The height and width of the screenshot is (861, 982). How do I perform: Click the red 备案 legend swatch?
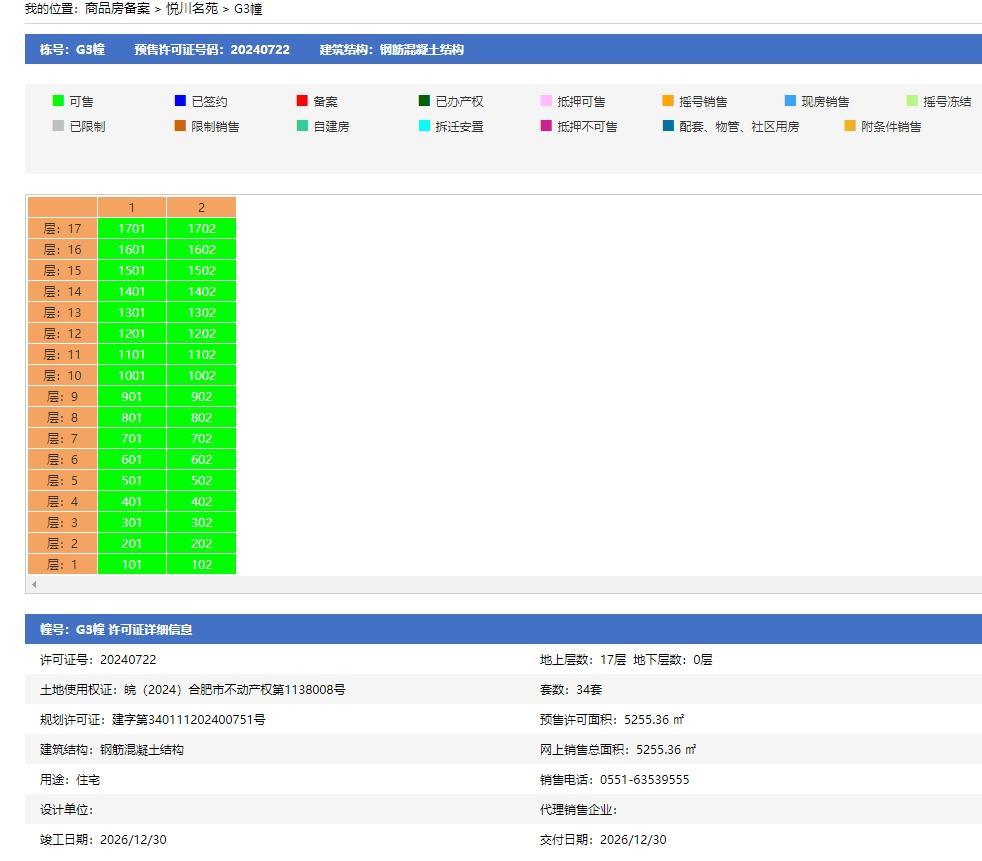302,101
